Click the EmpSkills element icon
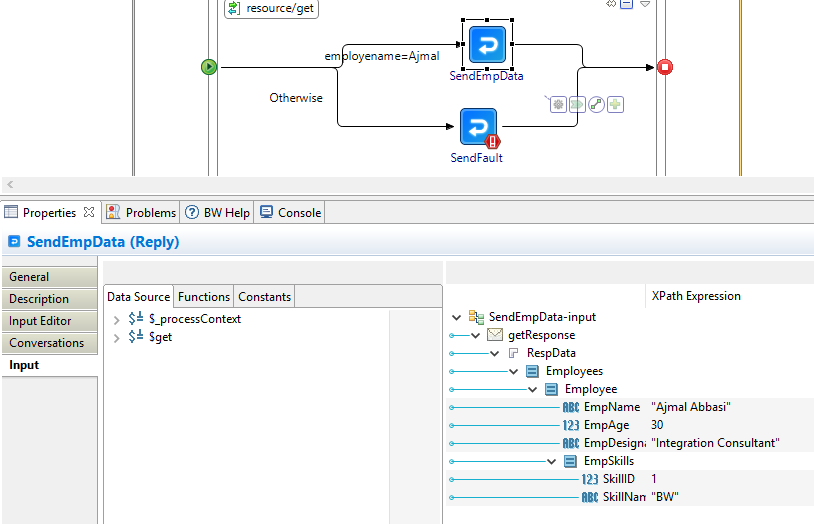Screen dimensions: 814x524 point(570,461)
